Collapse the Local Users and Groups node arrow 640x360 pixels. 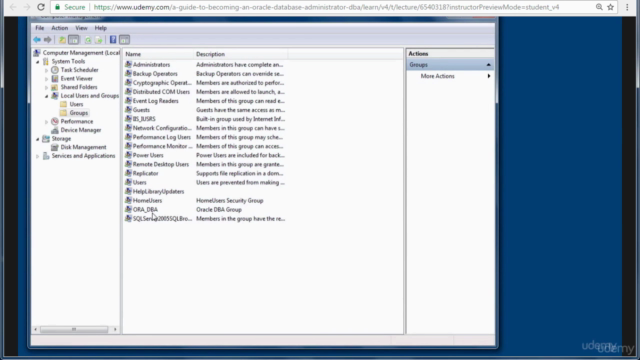(47, 96)
